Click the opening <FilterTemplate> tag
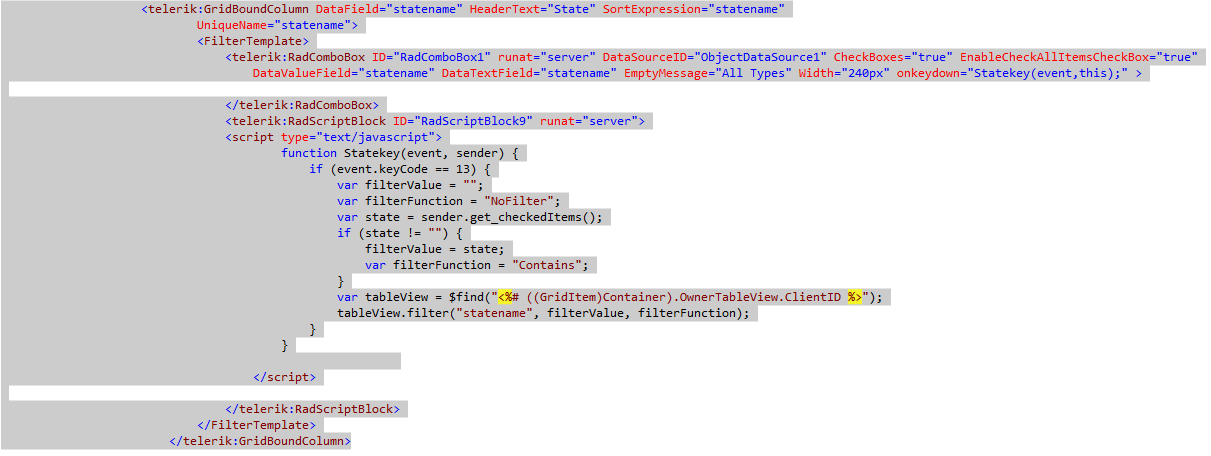 [254, 41]
